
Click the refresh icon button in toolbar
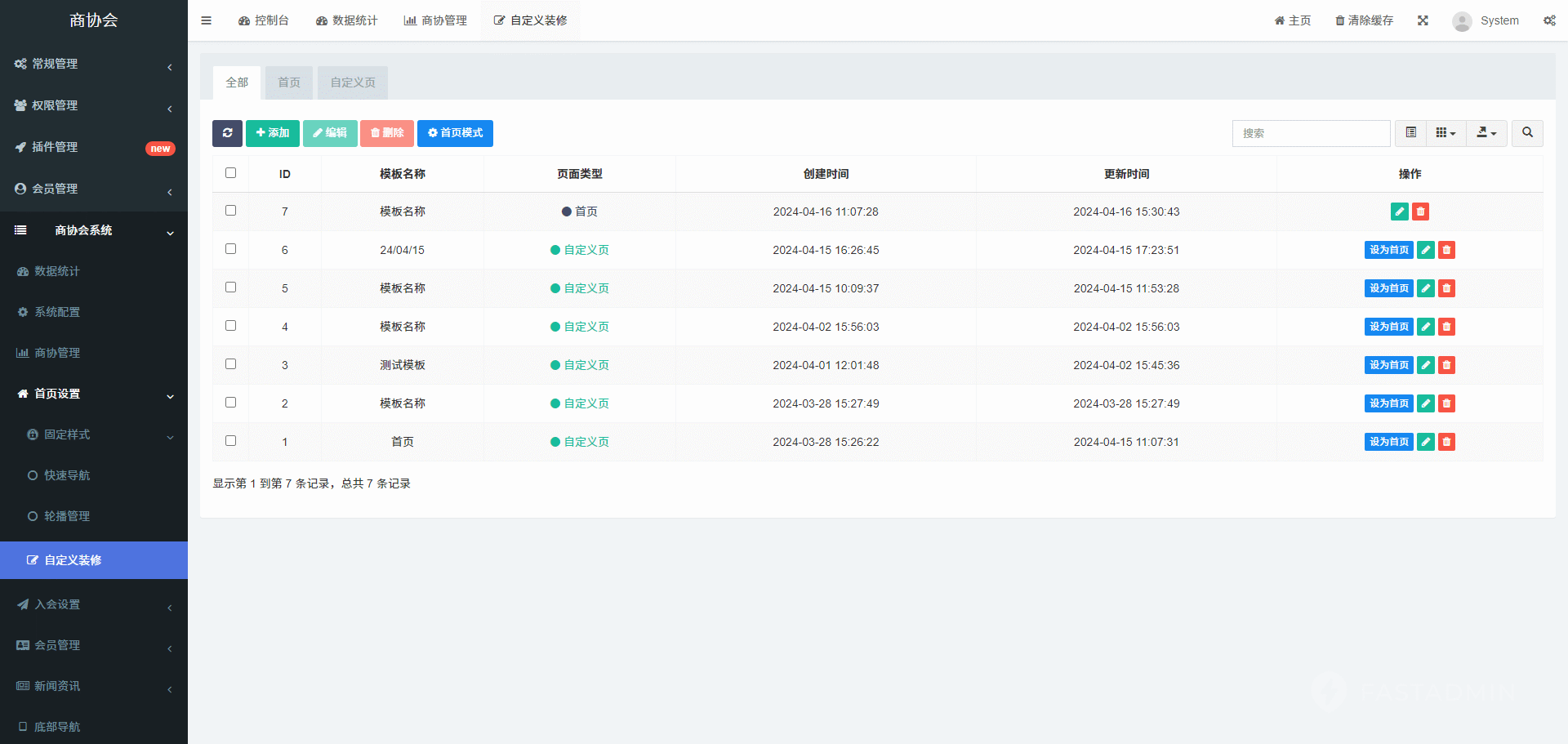[x=227, y=133]
